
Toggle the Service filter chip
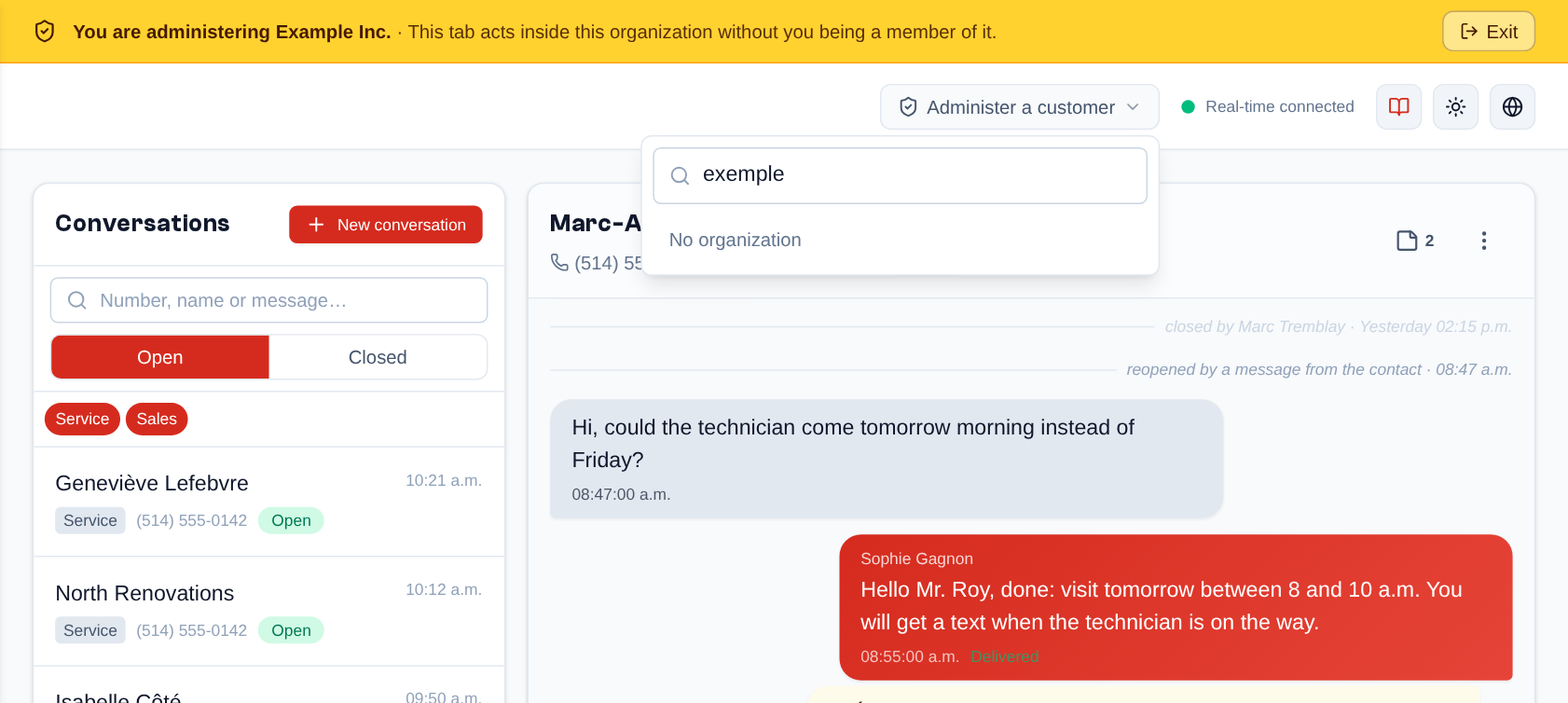coord(82,420)
